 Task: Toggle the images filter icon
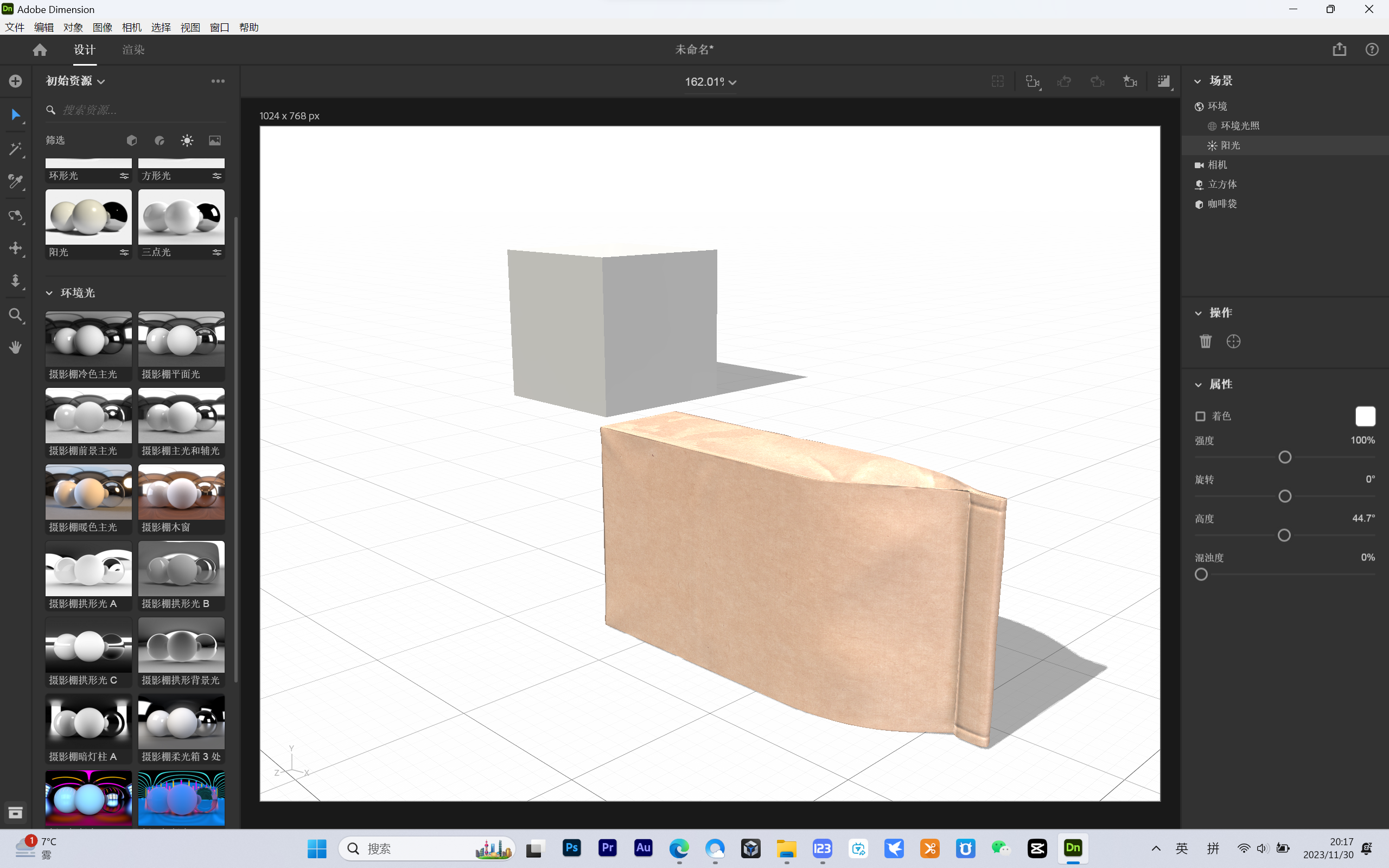[215, 140]
